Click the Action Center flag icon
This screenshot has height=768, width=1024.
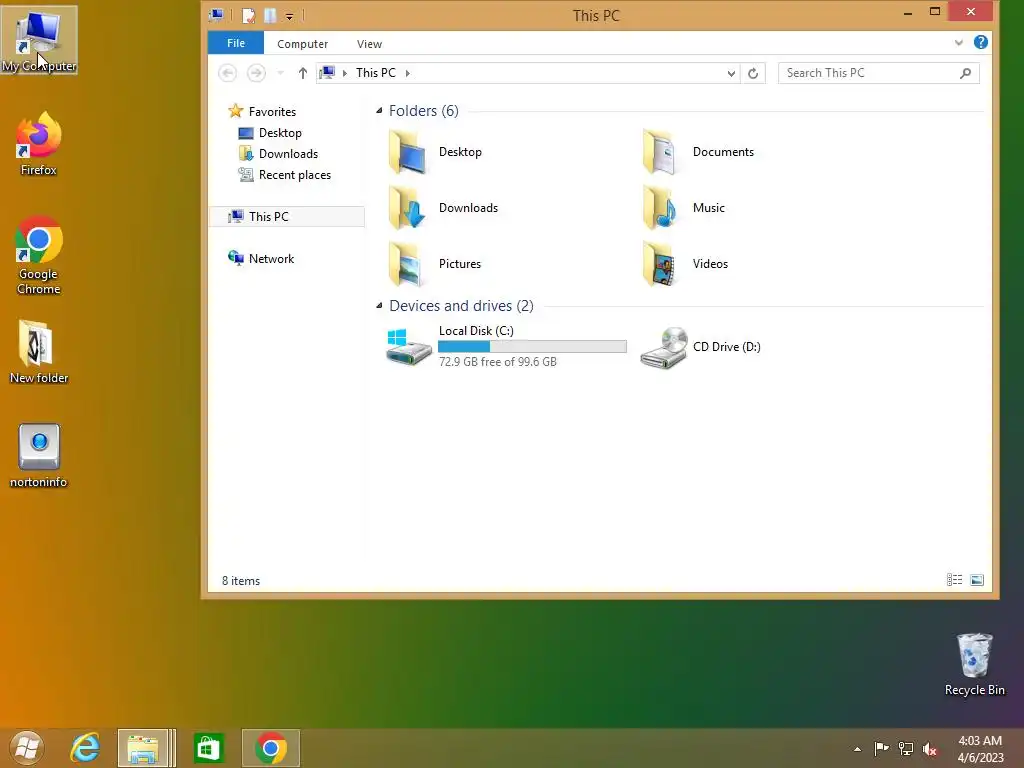click(881, 748)
